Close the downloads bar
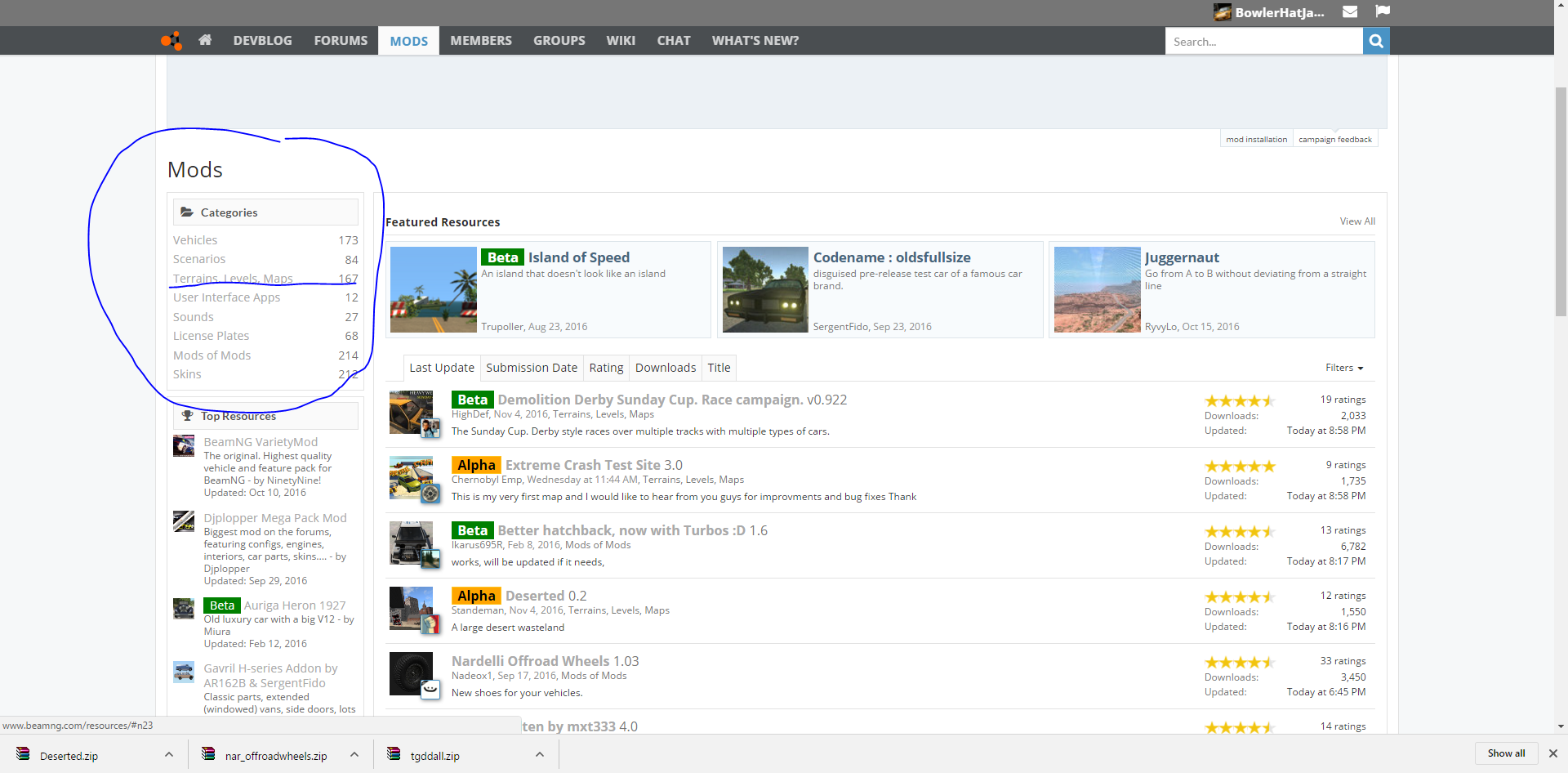 click(x=1553, y=753)
